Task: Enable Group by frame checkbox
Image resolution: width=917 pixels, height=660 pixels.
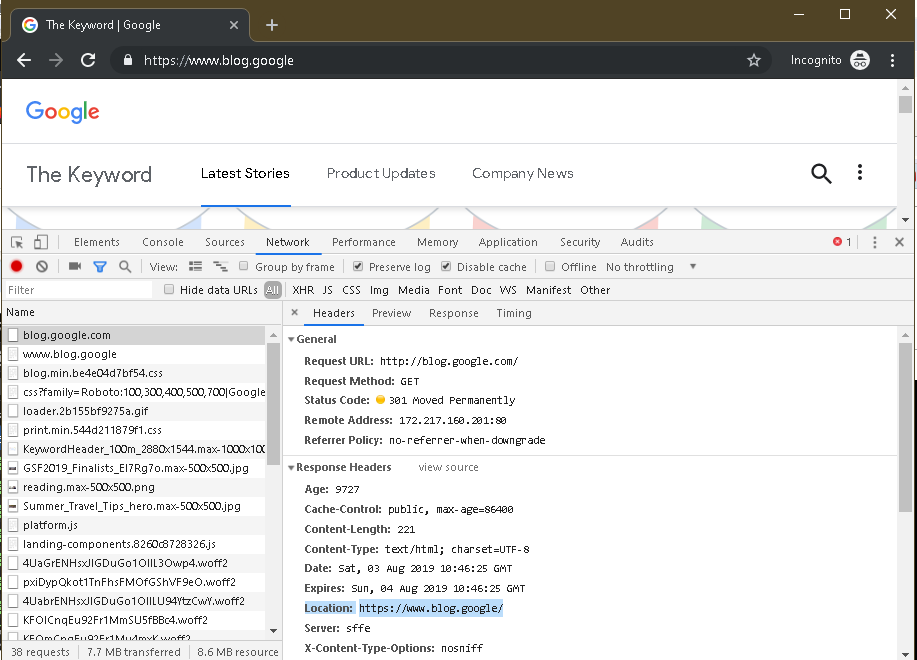Action: 244,267
